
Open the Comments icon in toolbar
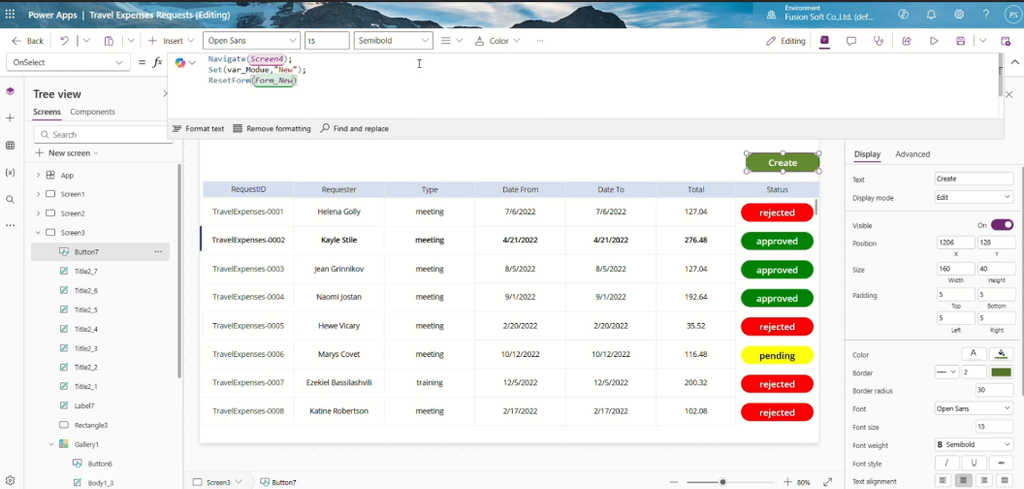click(852, 40)
